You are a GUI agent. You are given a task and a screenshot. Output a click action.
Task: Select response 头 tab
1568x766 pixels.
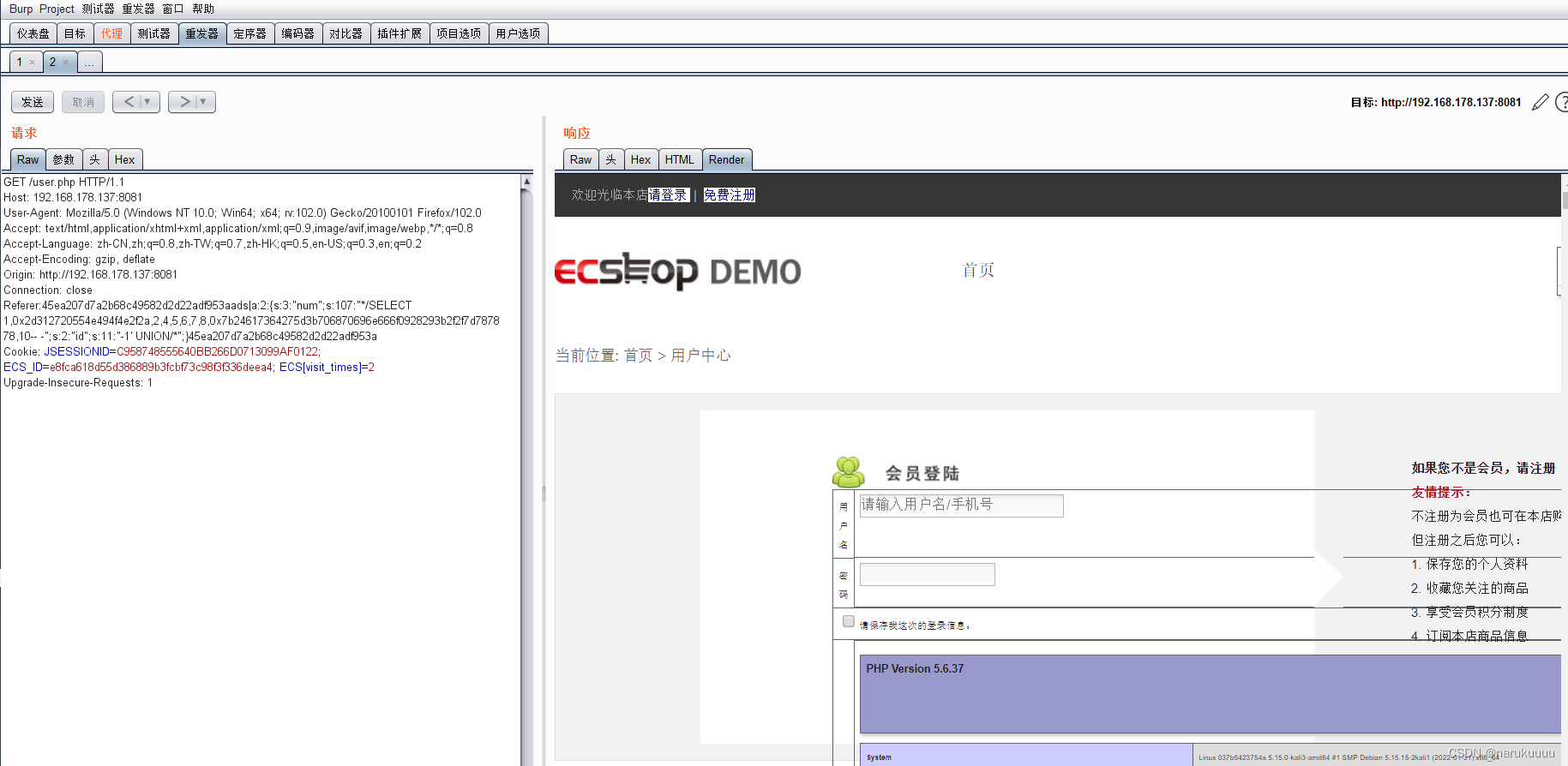[x=611, y=159]
